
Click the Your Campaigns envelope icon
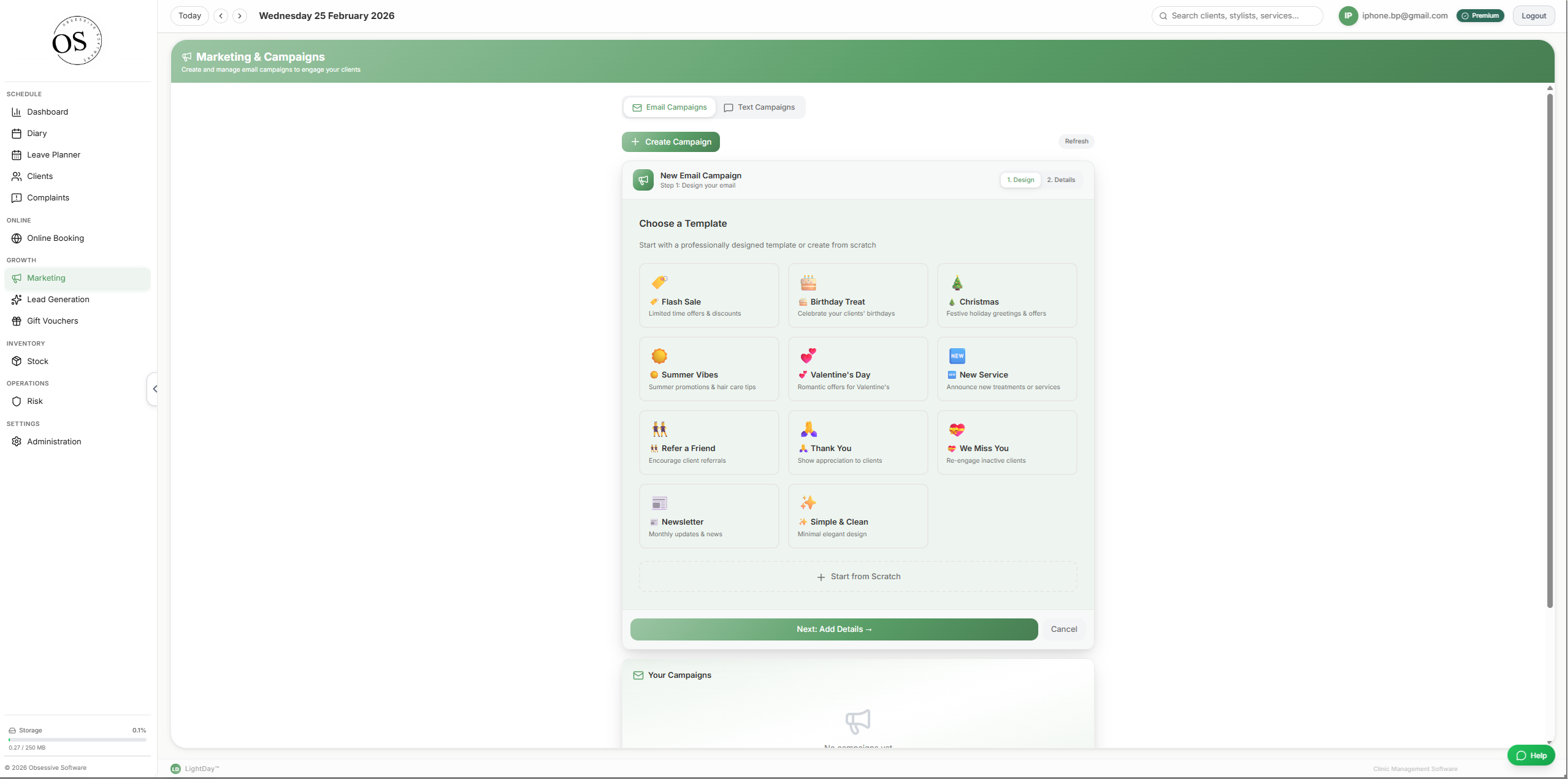click(x=638, y=675)
